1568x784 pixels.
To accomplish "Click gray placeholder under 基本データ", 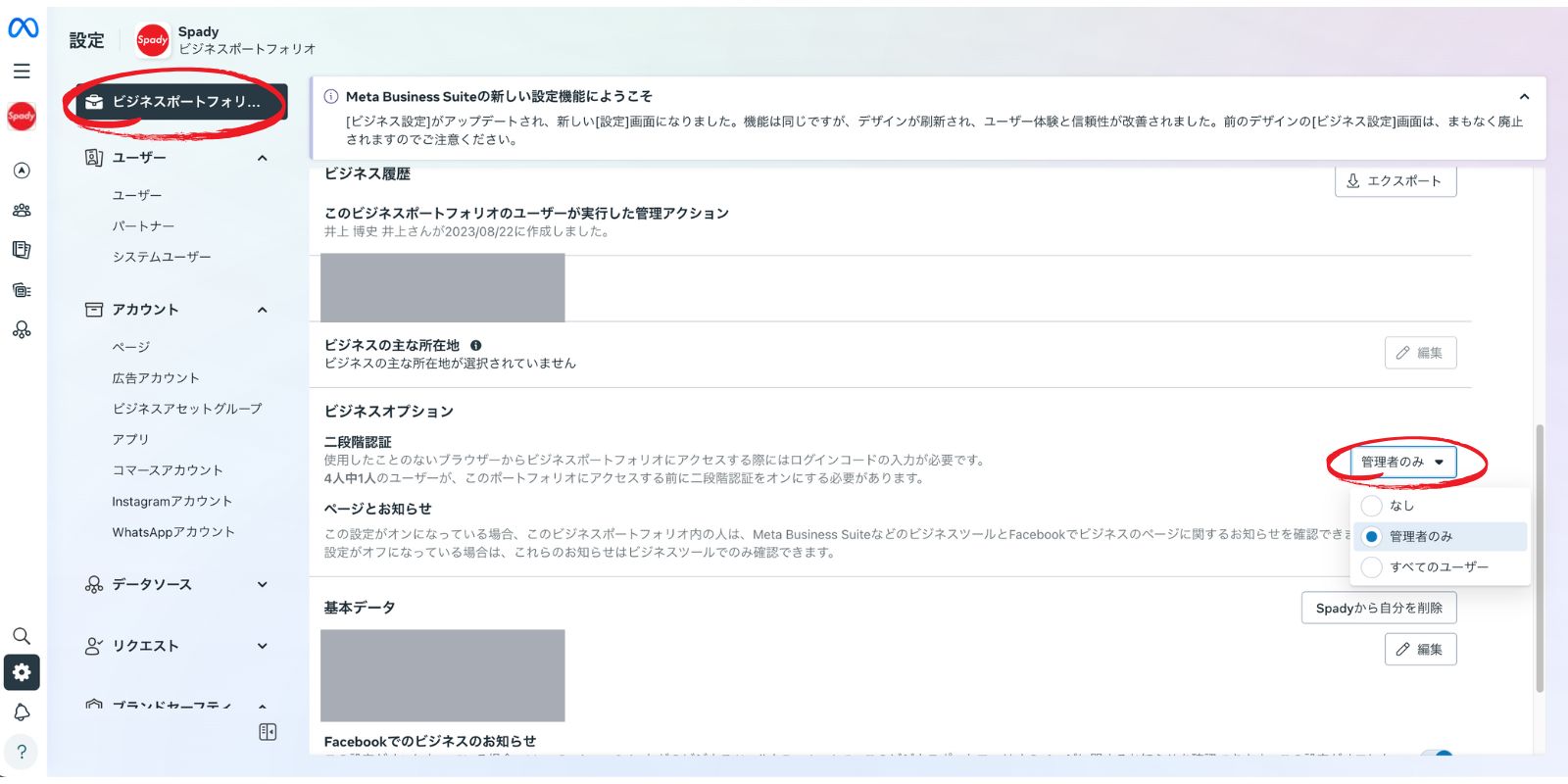I will click(443, 675).
